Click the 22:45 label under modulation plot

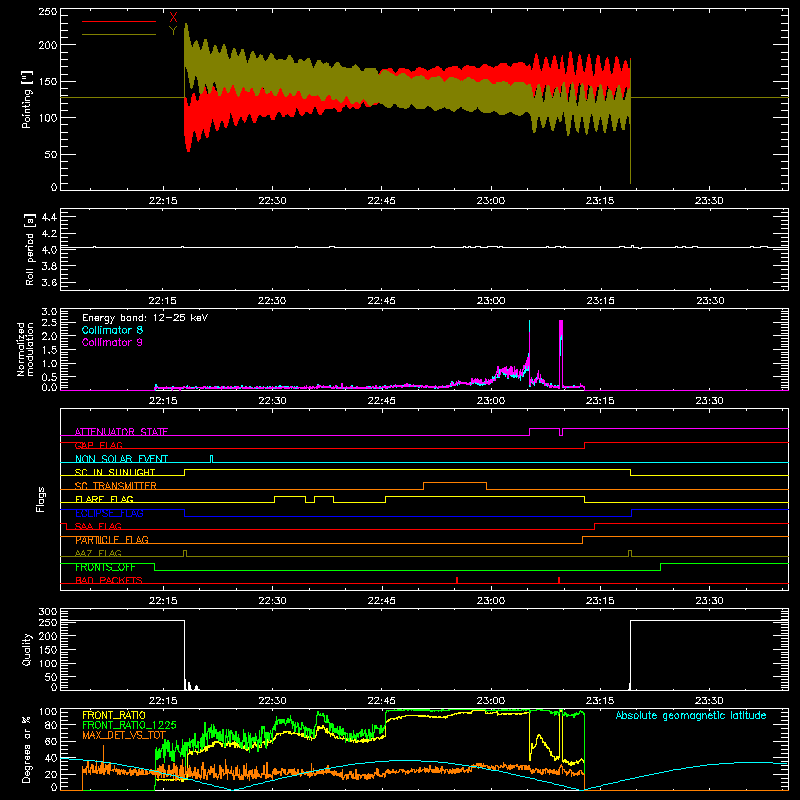pos(382,401)
